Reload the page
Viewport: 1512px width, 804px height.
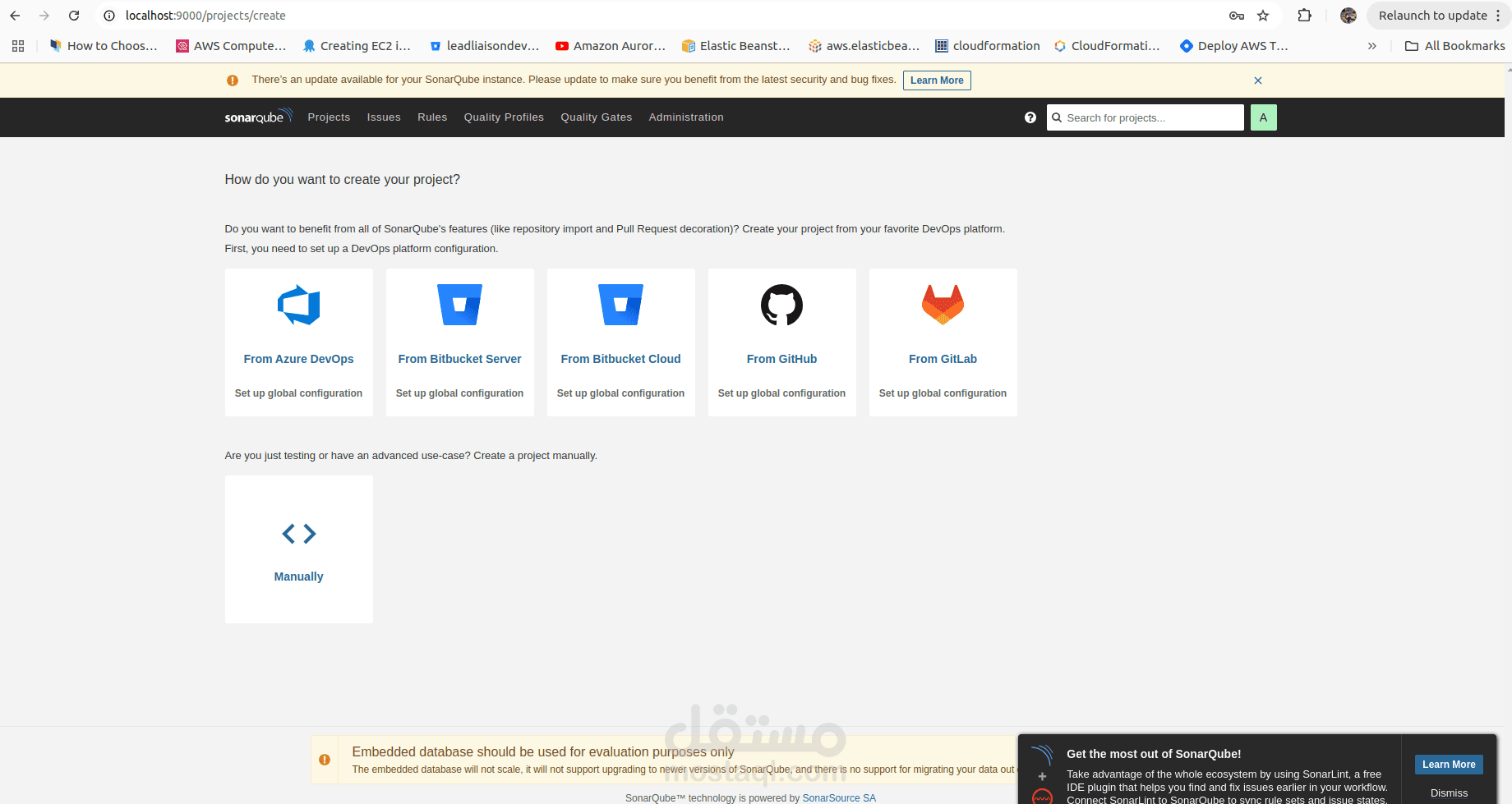tap(74, 16)
